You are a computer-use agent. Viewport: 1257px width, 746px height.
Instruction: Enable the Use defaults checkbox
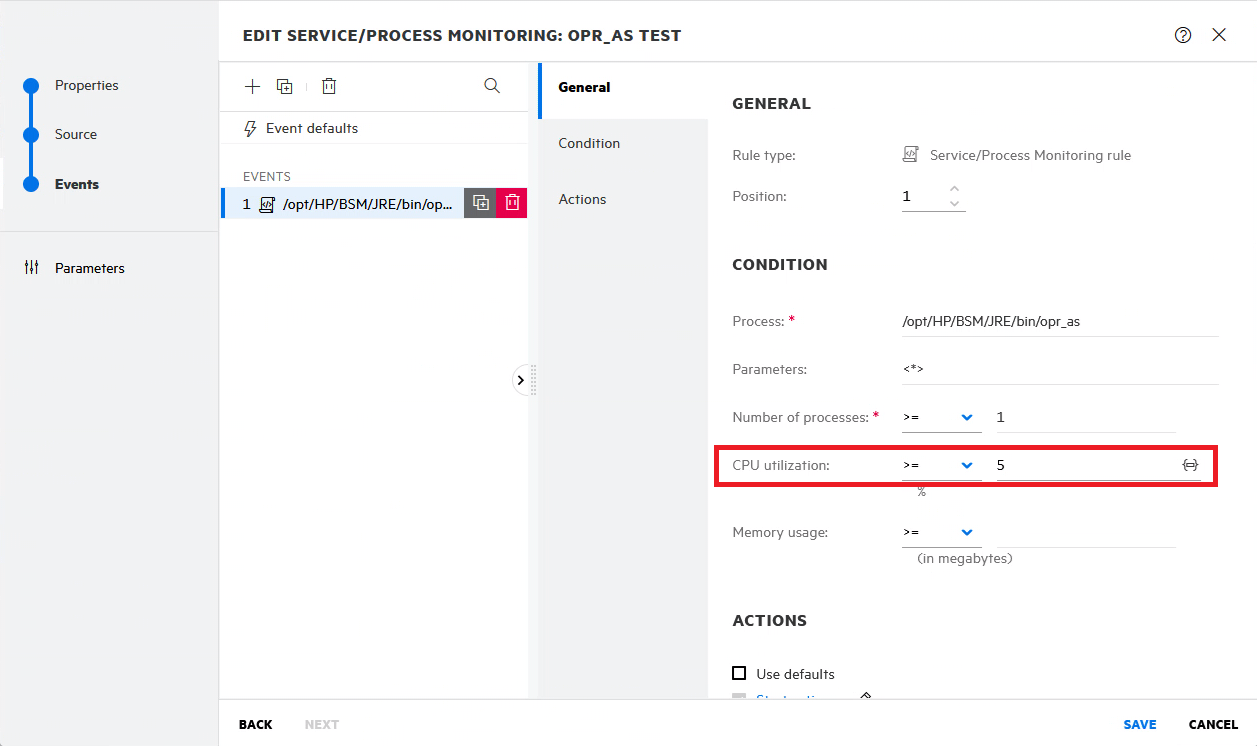point(740,673)
